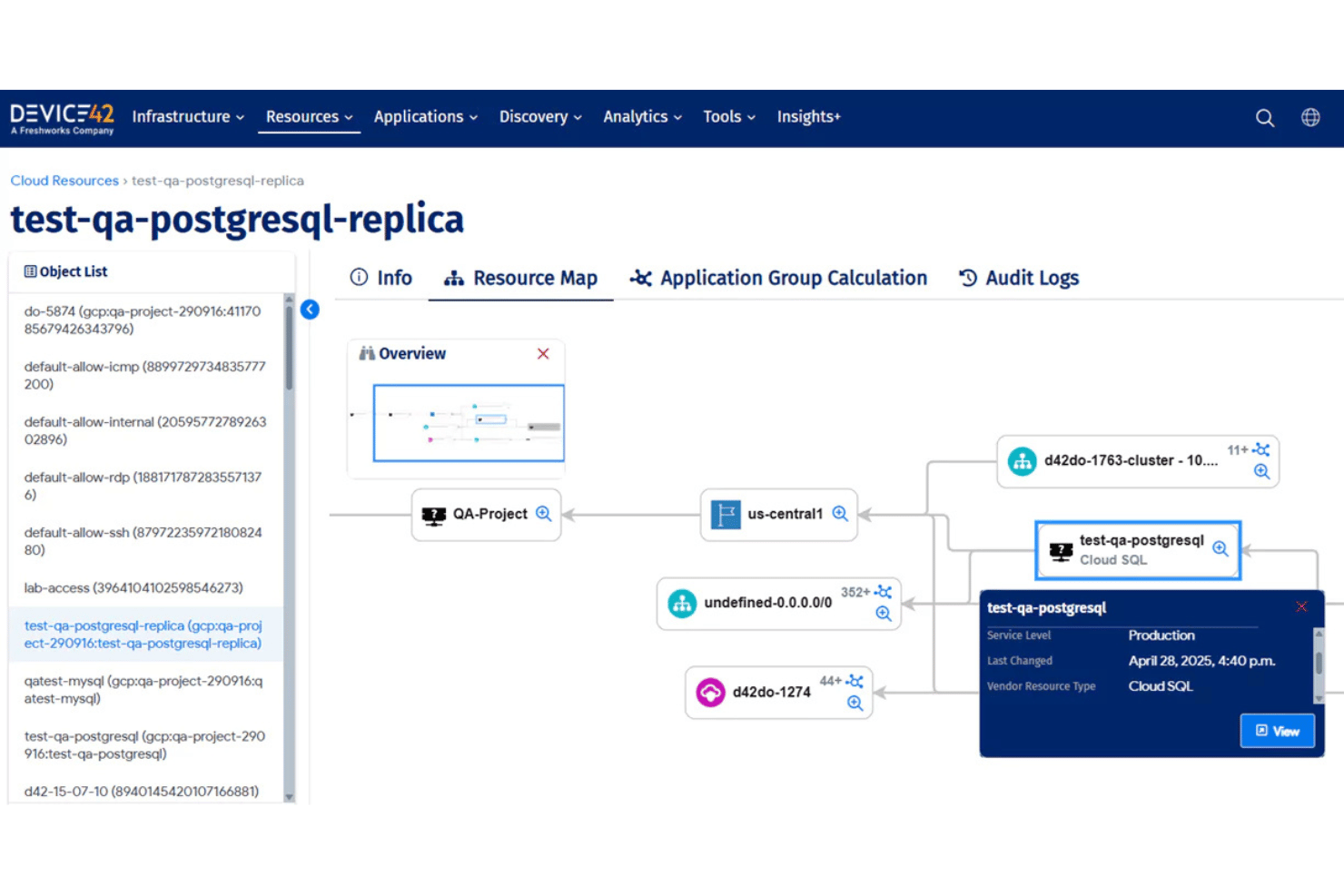Switch to the Info tab
The width and height of the screenshot is (1344, 896).
tap(381, 278)
